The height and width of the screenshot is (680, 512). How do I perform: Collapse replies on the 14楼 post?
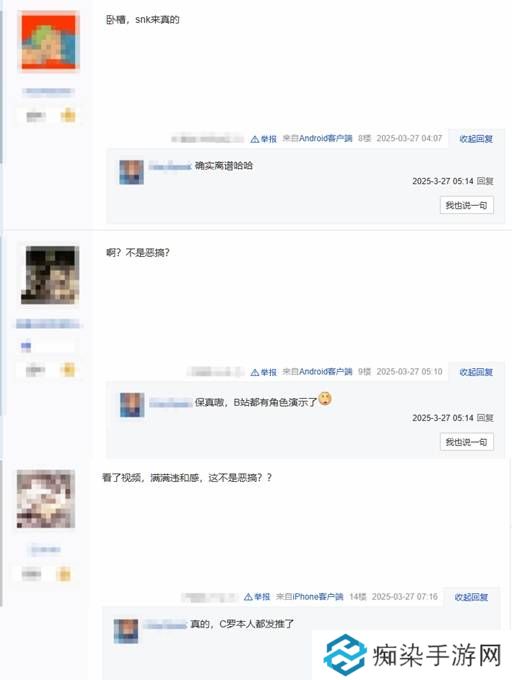tap(471, 597)
